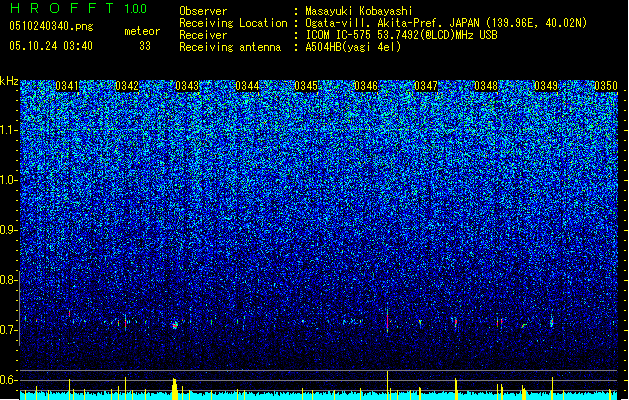
Task: Click the 0343 time marker
Action: [187, 86]
